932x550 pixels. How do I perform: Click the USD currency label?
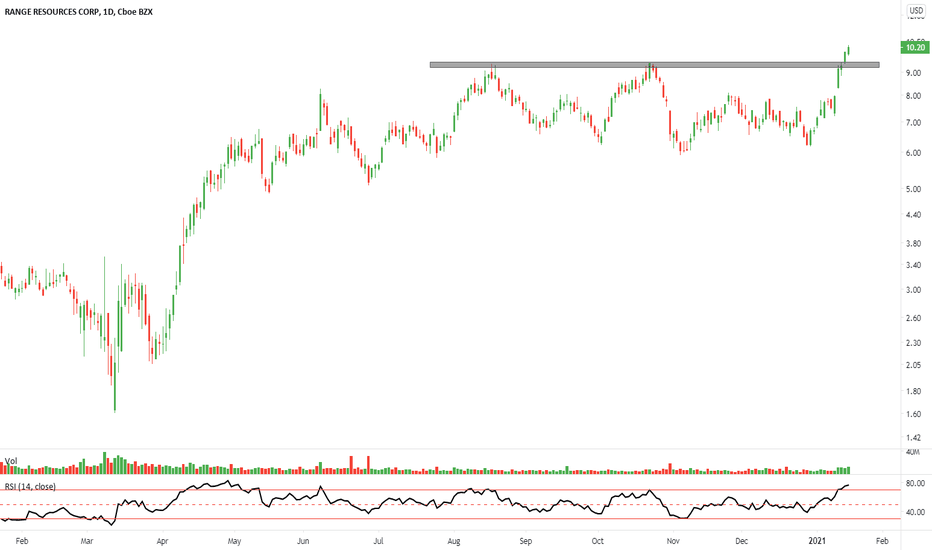point(916,10)
